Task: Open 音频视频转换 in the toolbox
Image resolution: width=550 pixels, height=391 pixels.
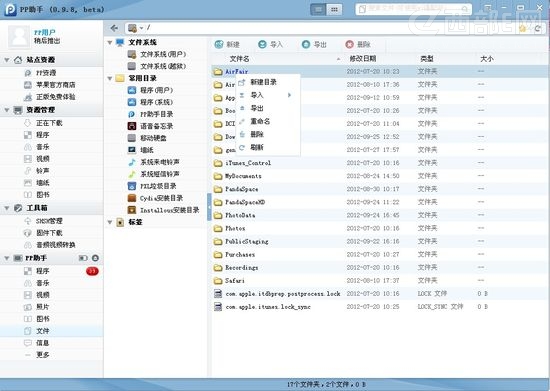Action: [x=55, y=245]
